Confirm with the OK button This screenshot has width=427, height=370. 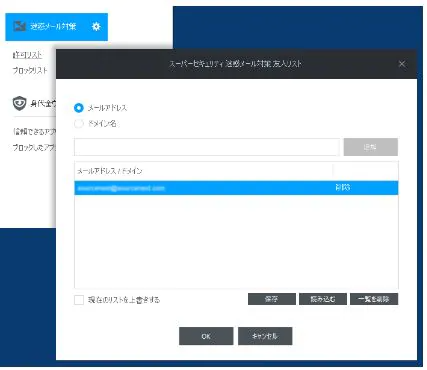point(206,336)
